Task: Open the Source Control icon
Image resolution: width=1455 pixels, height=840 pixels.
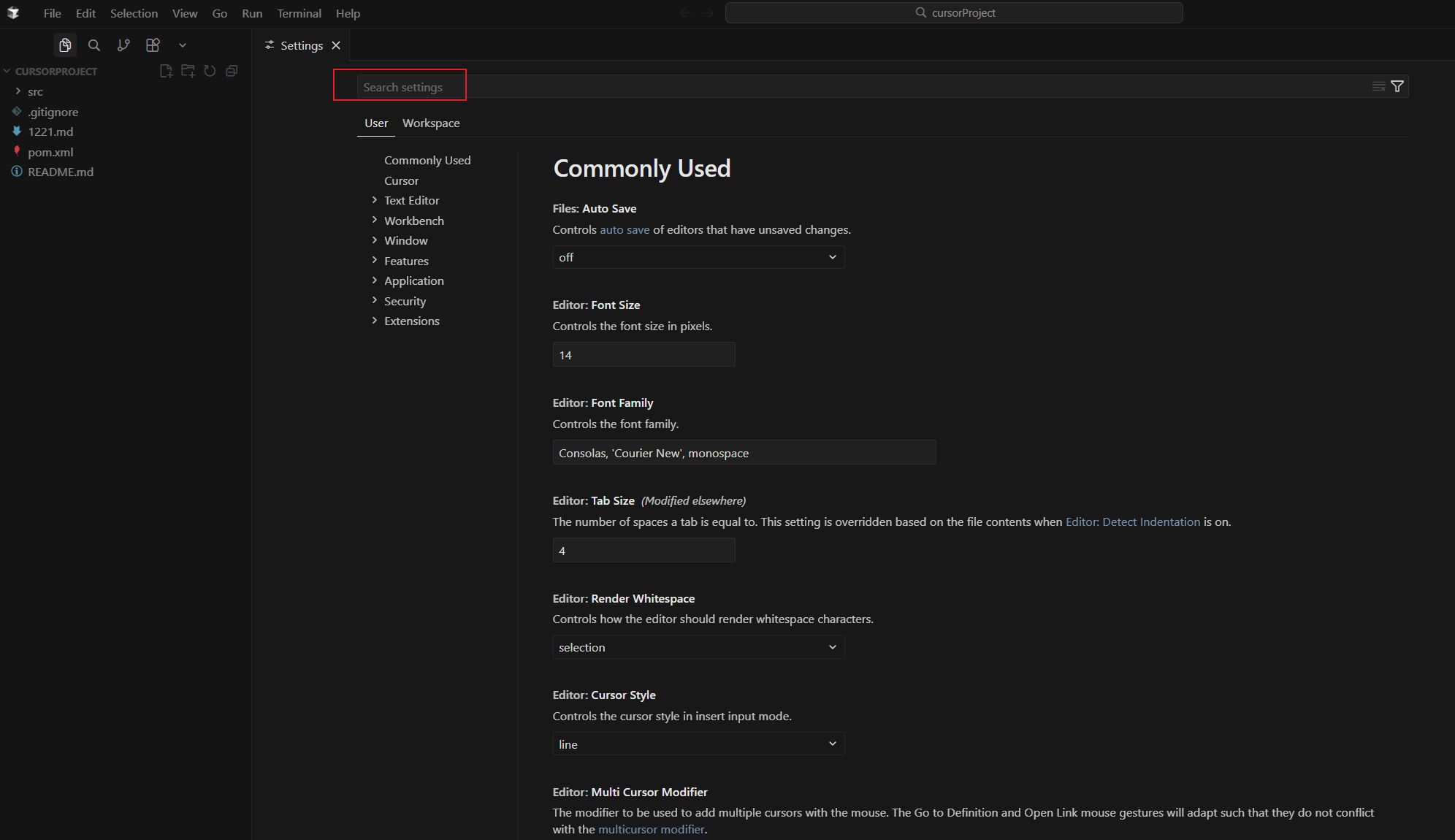Action: tap(123, 45)
